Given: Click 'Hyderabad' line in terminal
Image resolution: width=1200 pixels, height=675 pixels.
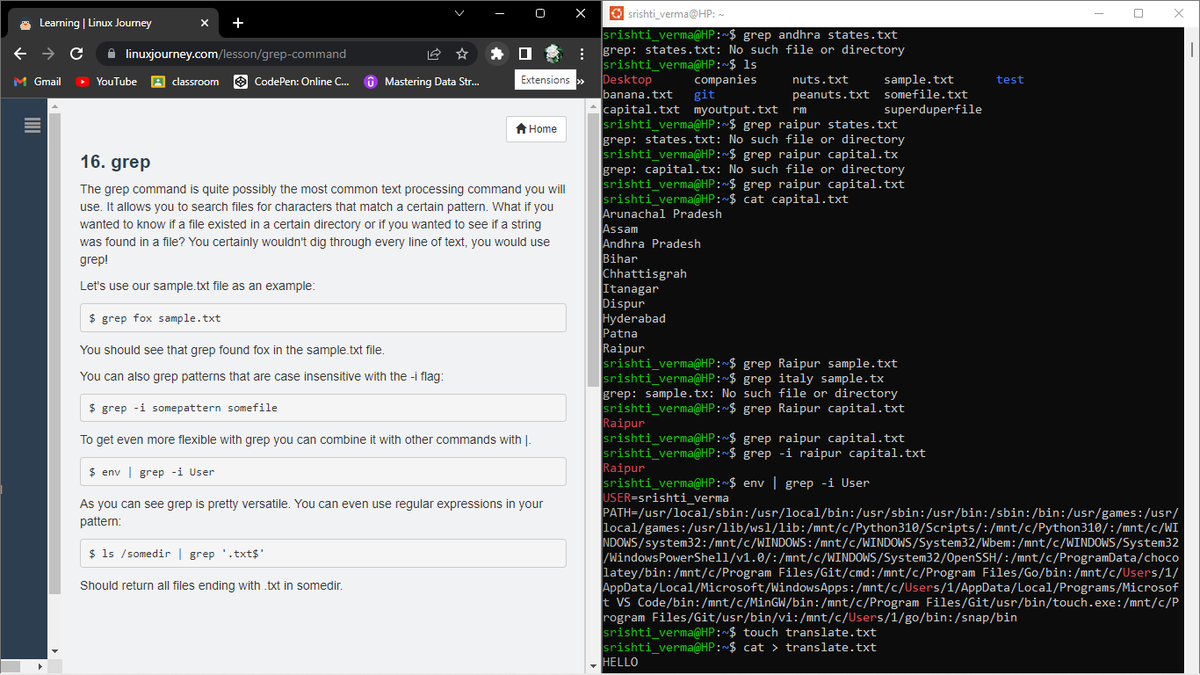Looking at the screenshot, I should (634, 319).
